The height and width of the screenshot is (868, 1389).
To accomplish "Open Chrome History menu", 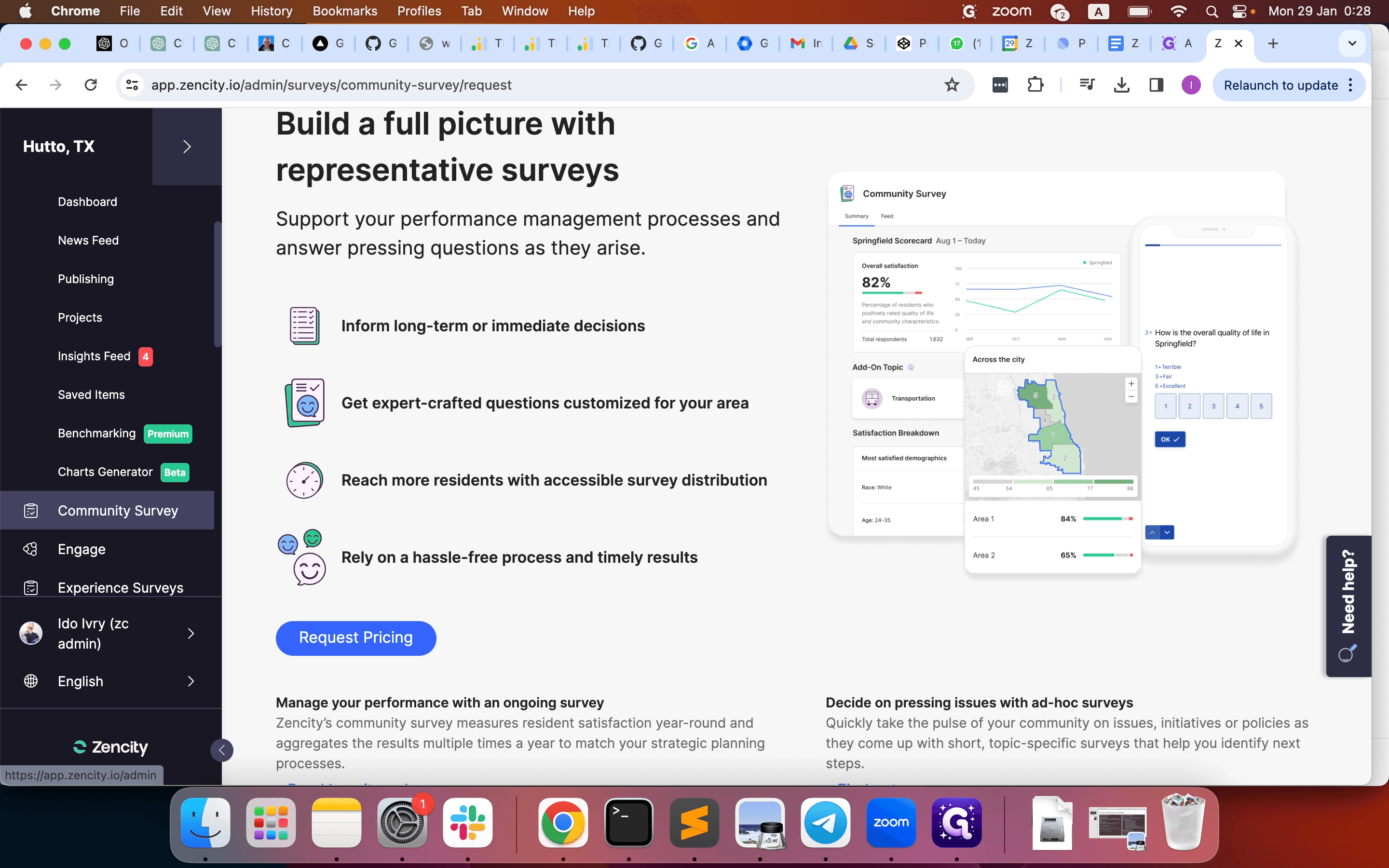I will pyautogui.click(x=272, y=12).
